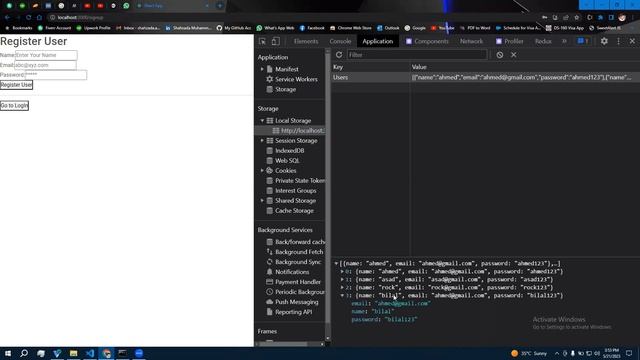Image resolution: width=640 pixels, height=360 pixels.
Task: Open Service Workers in Application section
Action: point(296,79)
